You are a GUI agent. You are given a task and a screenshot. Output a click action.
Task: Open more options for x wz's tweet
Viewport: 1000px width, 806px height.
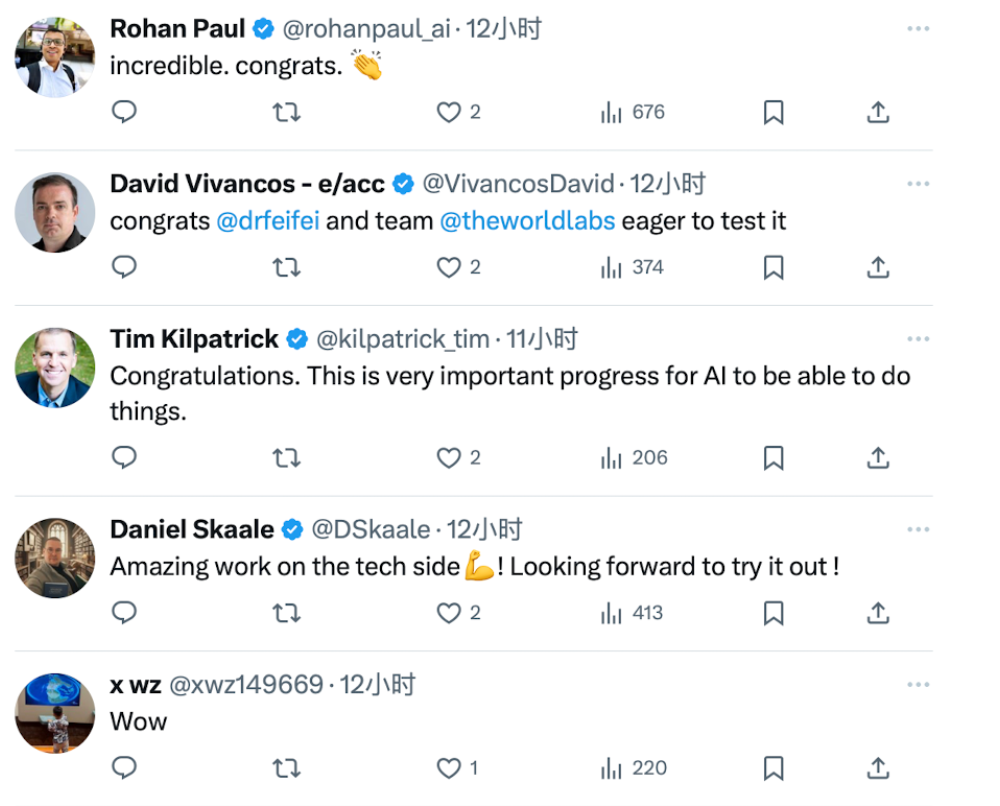pos(918,685)
